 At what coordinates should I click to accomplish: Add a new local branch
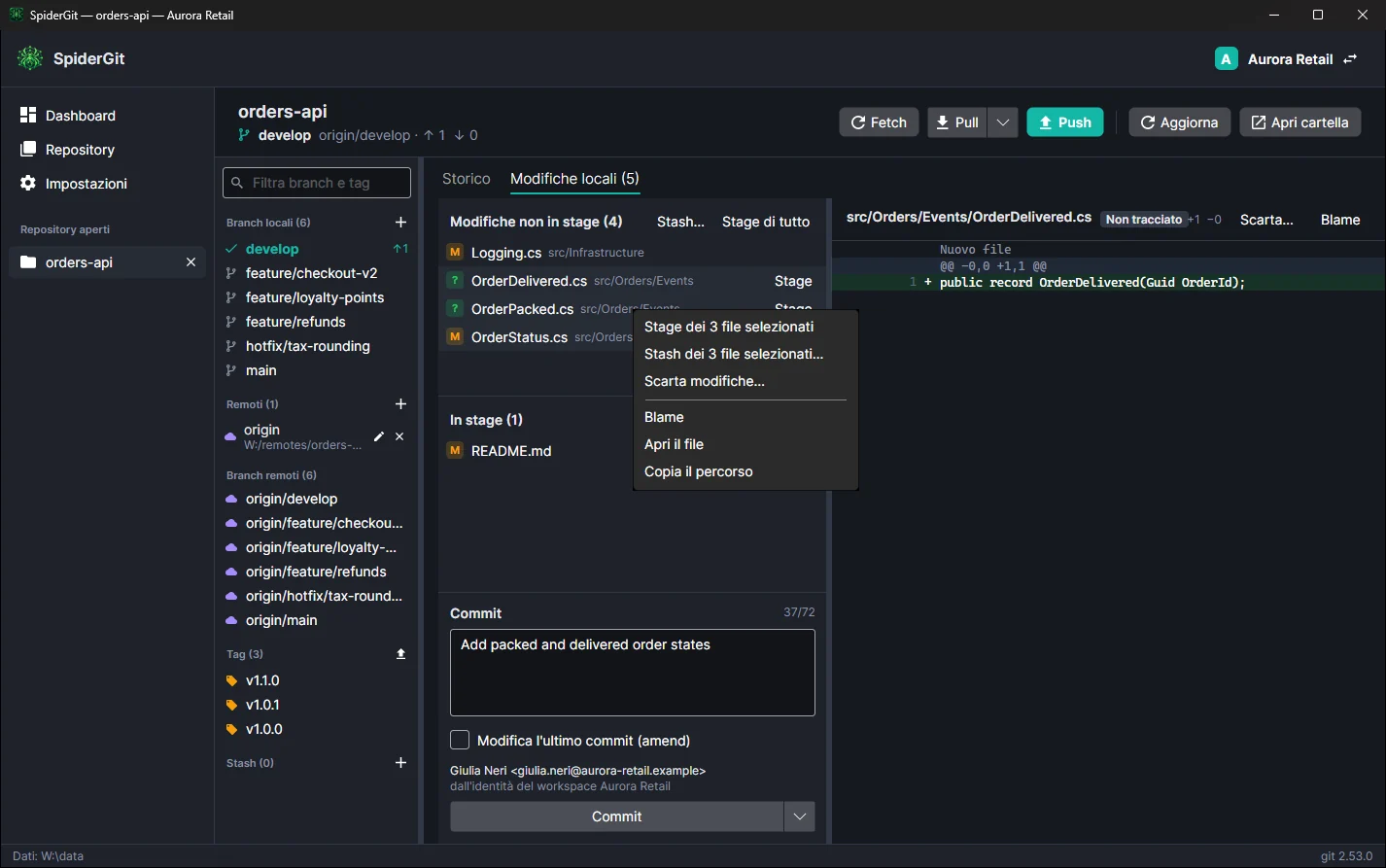point(400,223)
